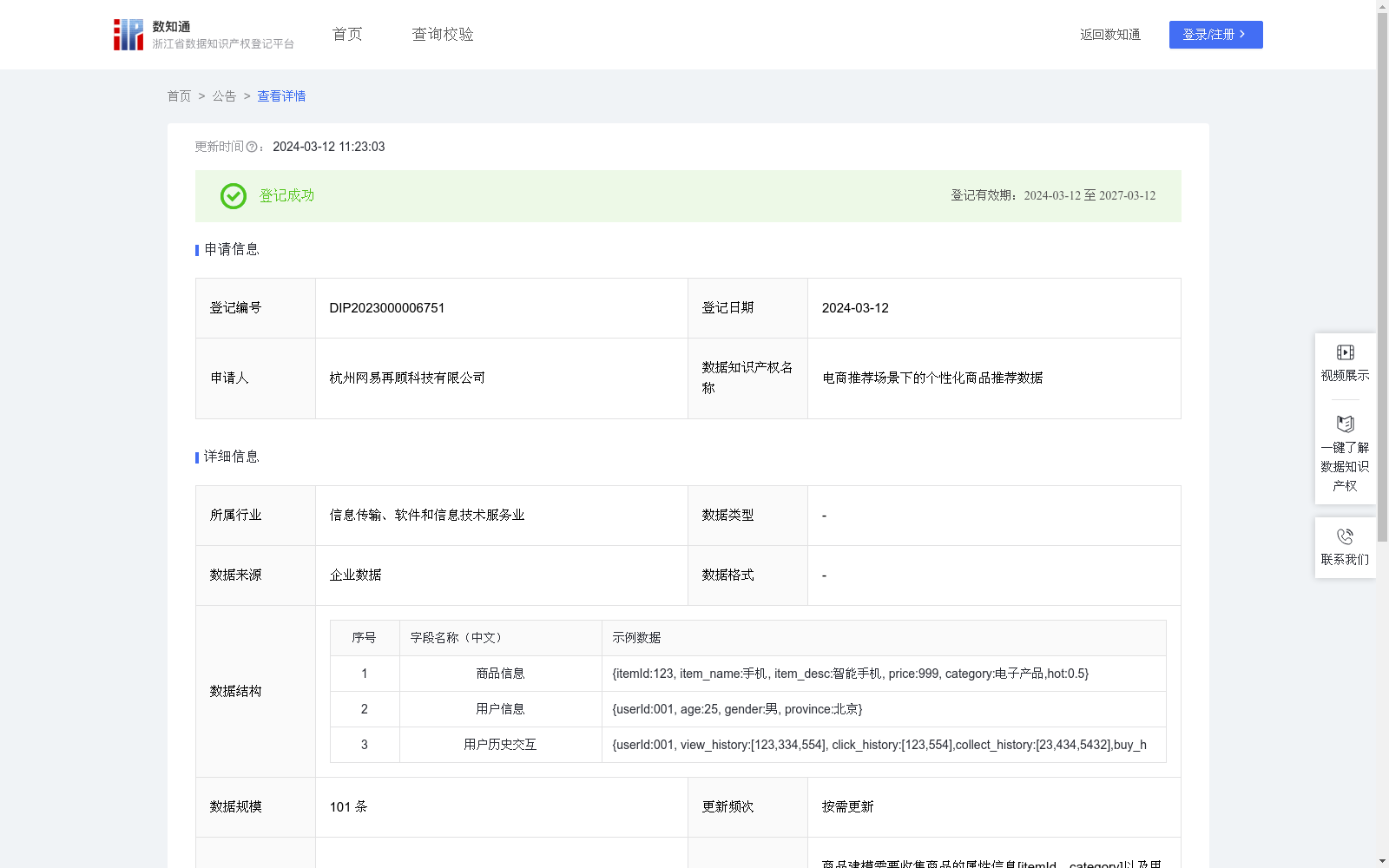The height and width of the screenshot is (868, 1389).
Task: Select registration number DIP2023000006751
Action: pyautogui.click(x=387, y=308)
